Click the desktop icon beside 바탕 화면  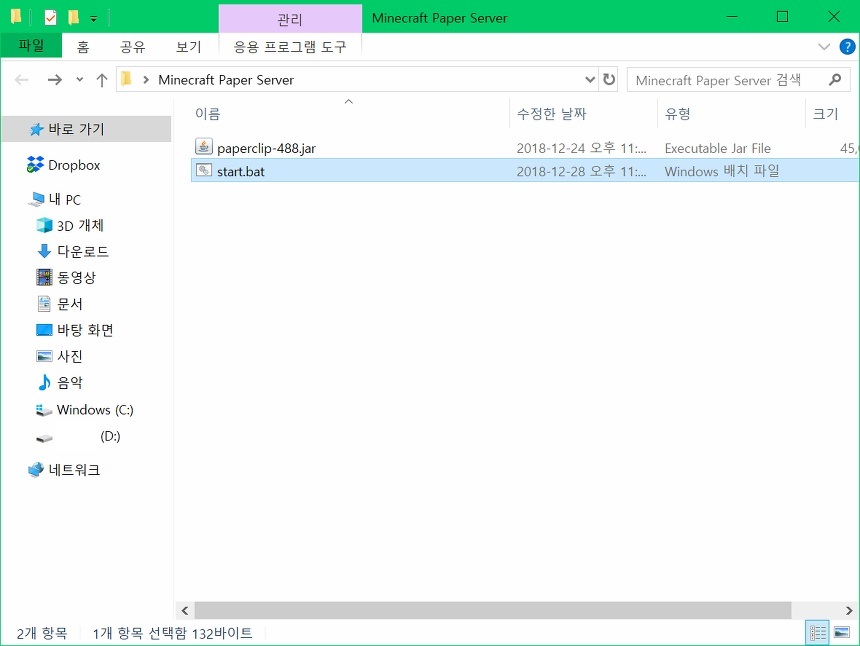point(44,330)
